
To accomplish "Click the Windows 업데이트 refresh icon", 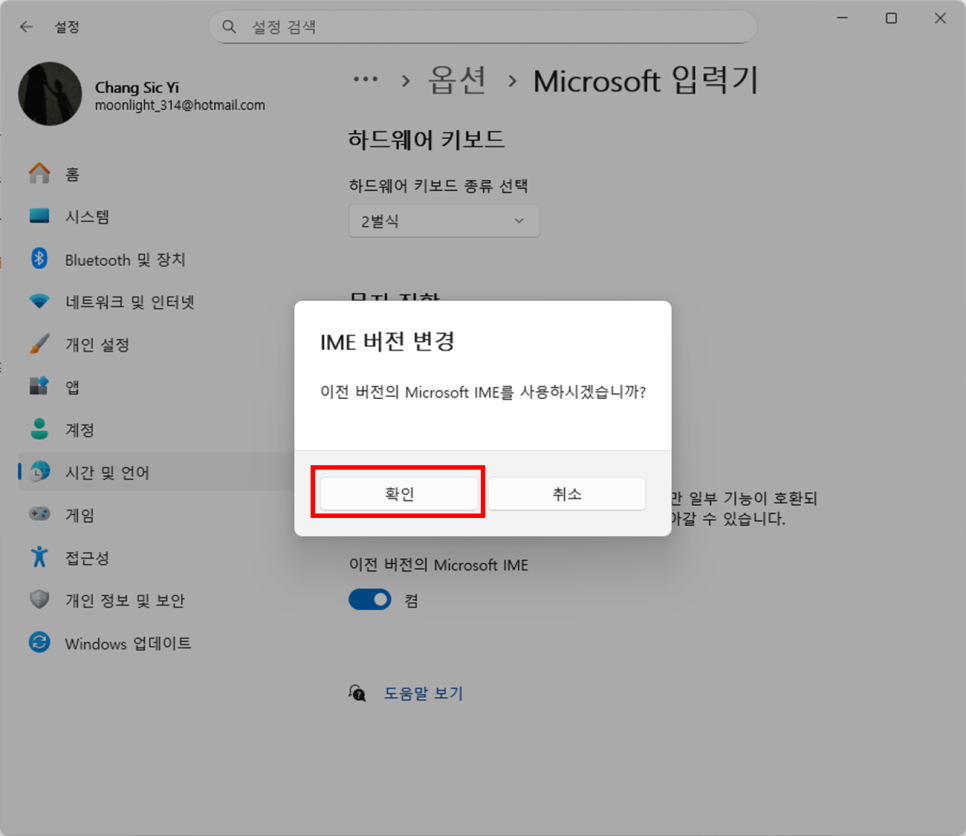I will (39, 643).
